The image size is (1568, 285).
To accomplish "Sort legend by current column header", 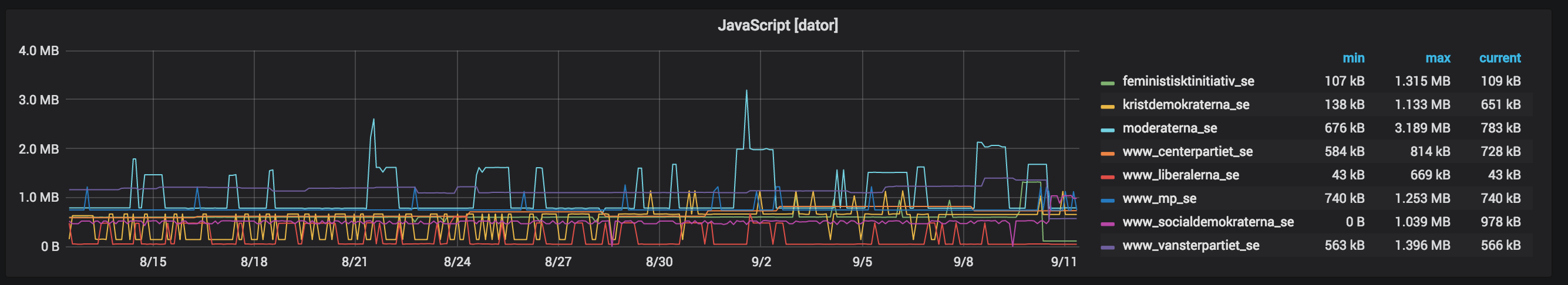I will point(1500,58).
